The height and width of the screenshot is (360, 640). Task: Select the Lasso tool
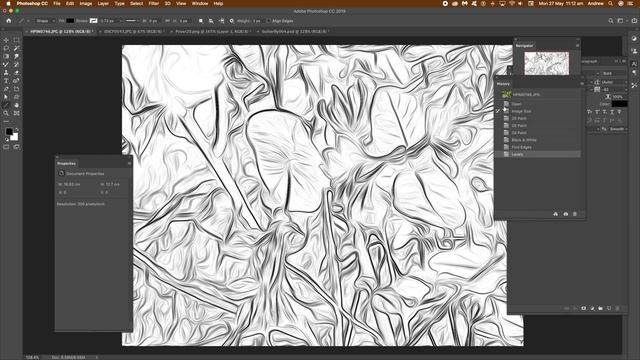pyautogui.click(x=6, y=48)
